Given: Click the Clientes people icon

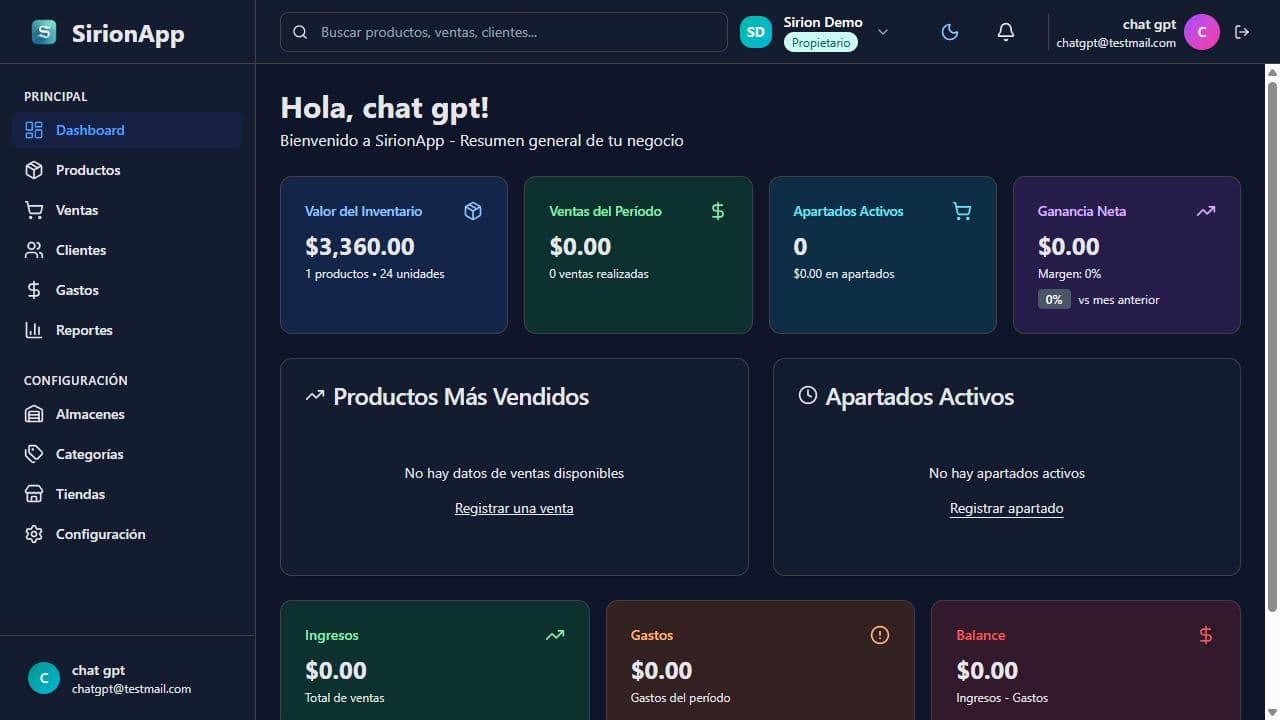Looking at the screenshot, I should pyautogui.click(x=34, y=250).
